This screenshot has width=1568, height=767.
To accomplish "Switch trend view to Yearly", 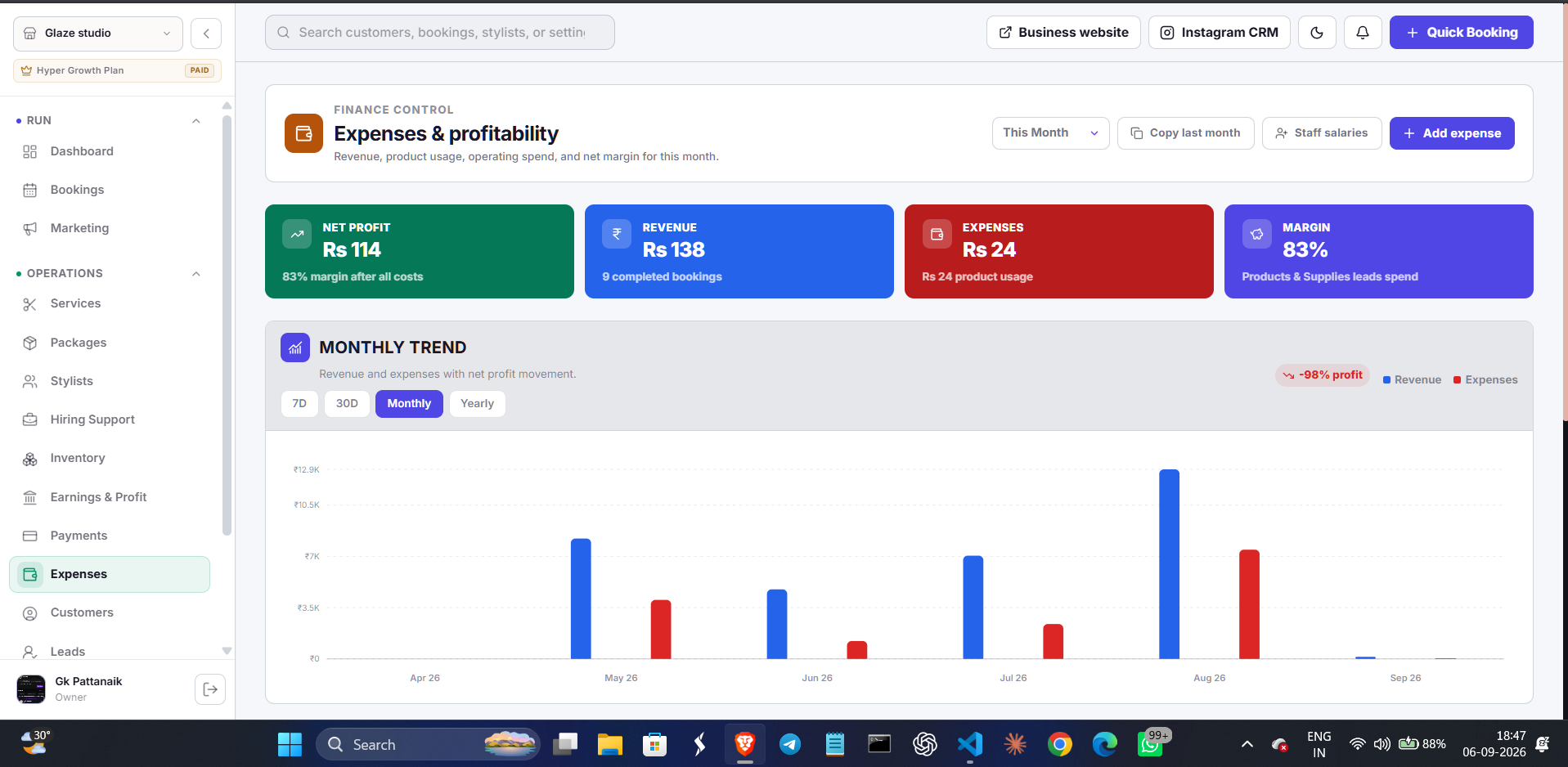I will [x=477, y=404].
